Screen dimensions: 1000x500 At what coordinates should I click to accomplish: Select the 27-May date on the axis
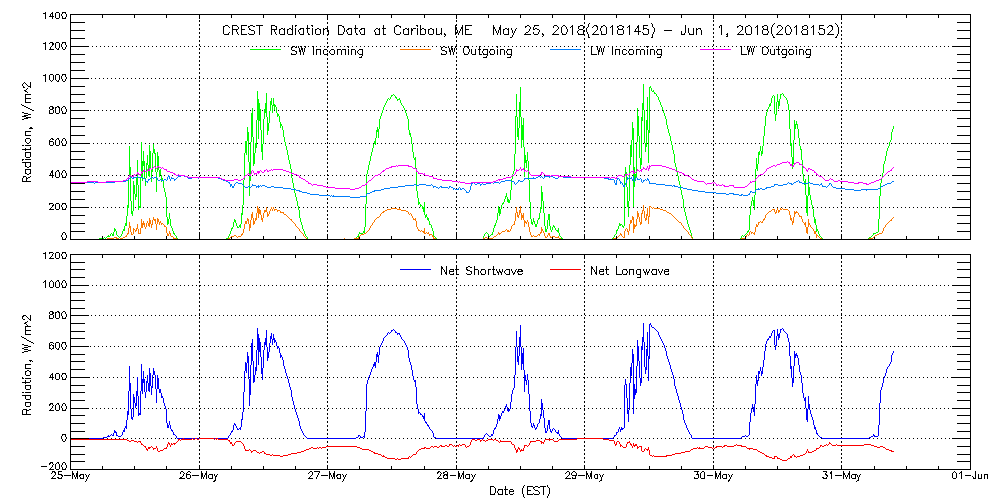click(328, 476)
